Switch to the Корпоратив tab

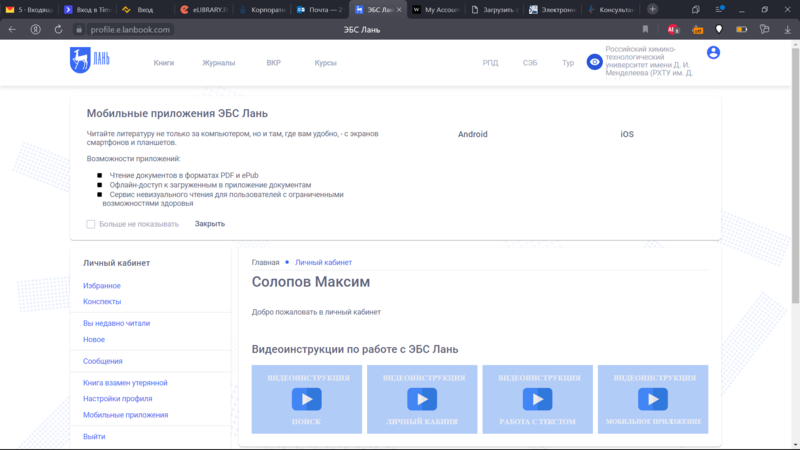[x=262, y=10]
